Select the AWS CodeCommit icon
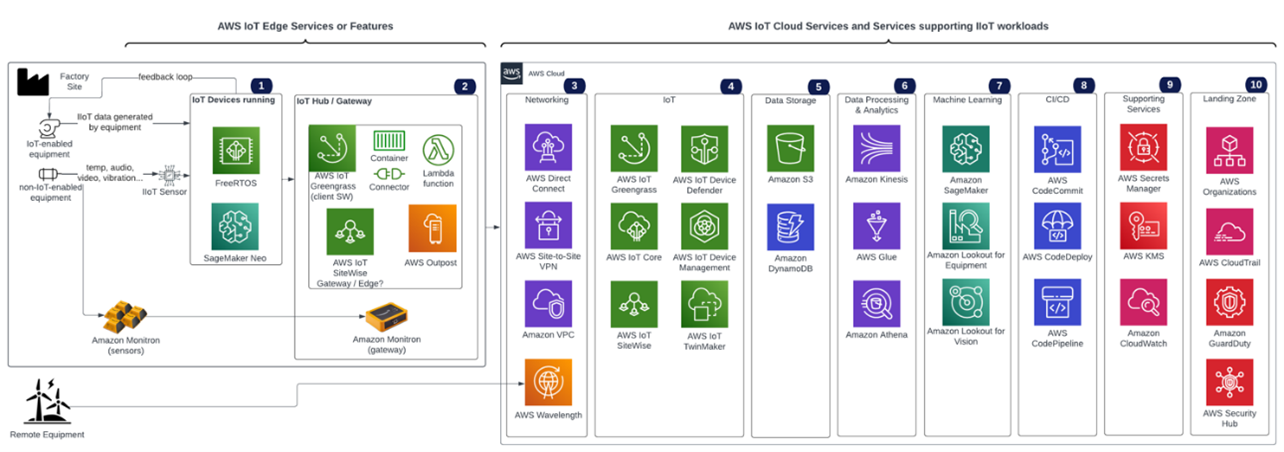Image resolution: width=1284 pixels, height=452 pixels. [1057, 150]
